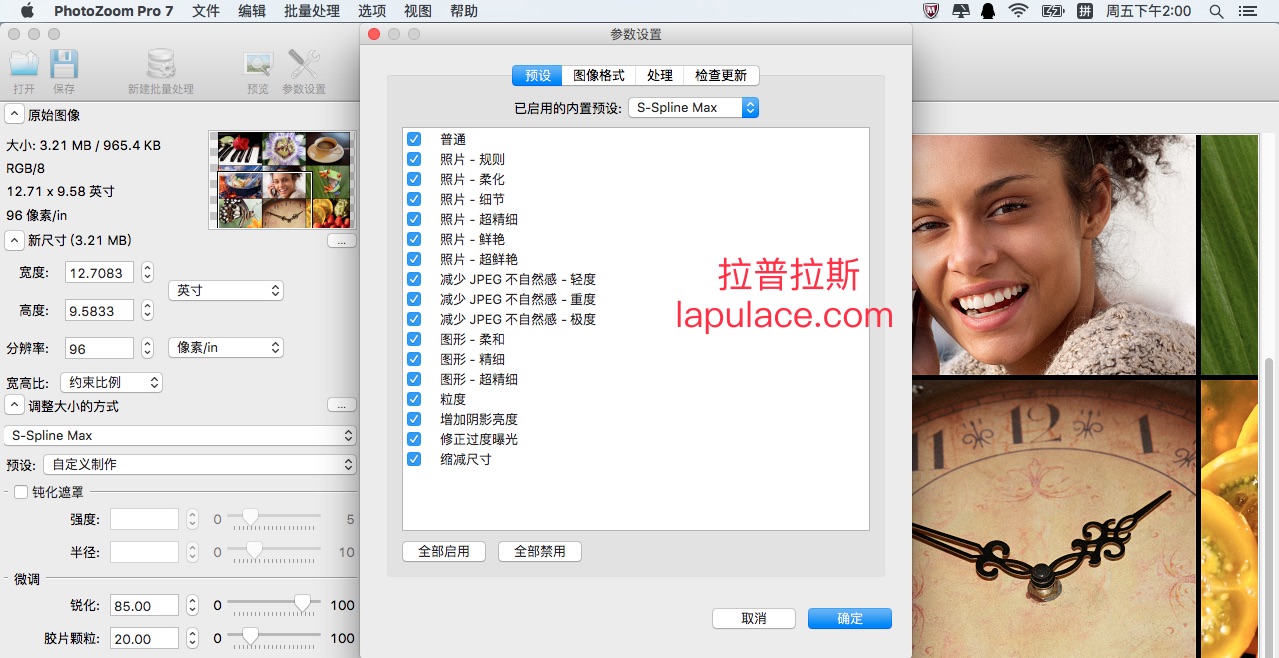Open the 像素/in resolution unit dropdown
Image resolution: width=1279 pixels, height=658 pixels.
(x=226, y=348)
